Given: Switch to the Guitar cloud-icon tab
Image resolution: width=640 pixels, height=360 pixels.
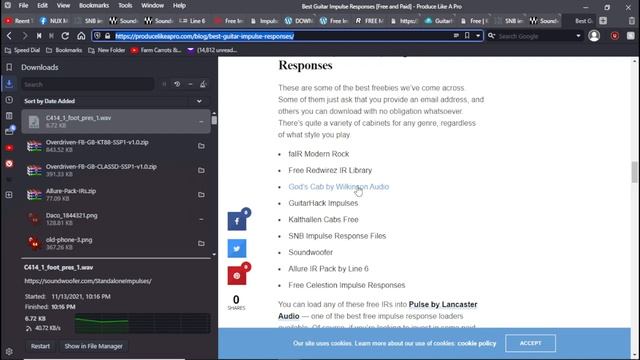Looking at the screenshot, I should [x=439, y=21].
